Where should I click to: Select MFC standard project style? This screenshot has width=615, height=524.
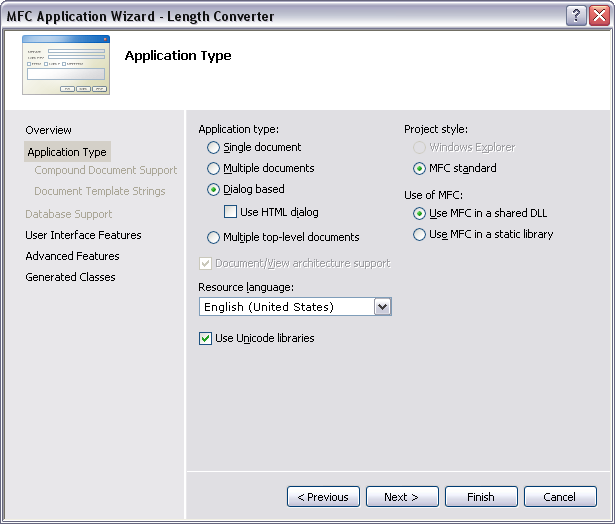click(x=419, y=169)
